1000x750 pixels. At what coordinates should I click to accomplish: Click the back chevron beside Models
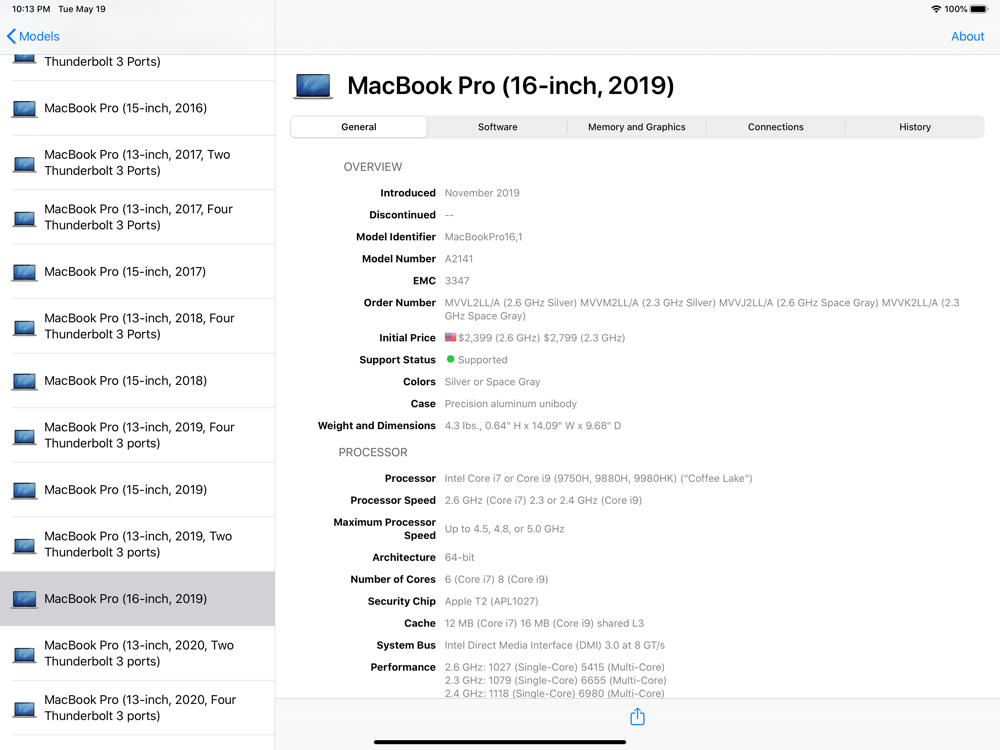point(11,36)
